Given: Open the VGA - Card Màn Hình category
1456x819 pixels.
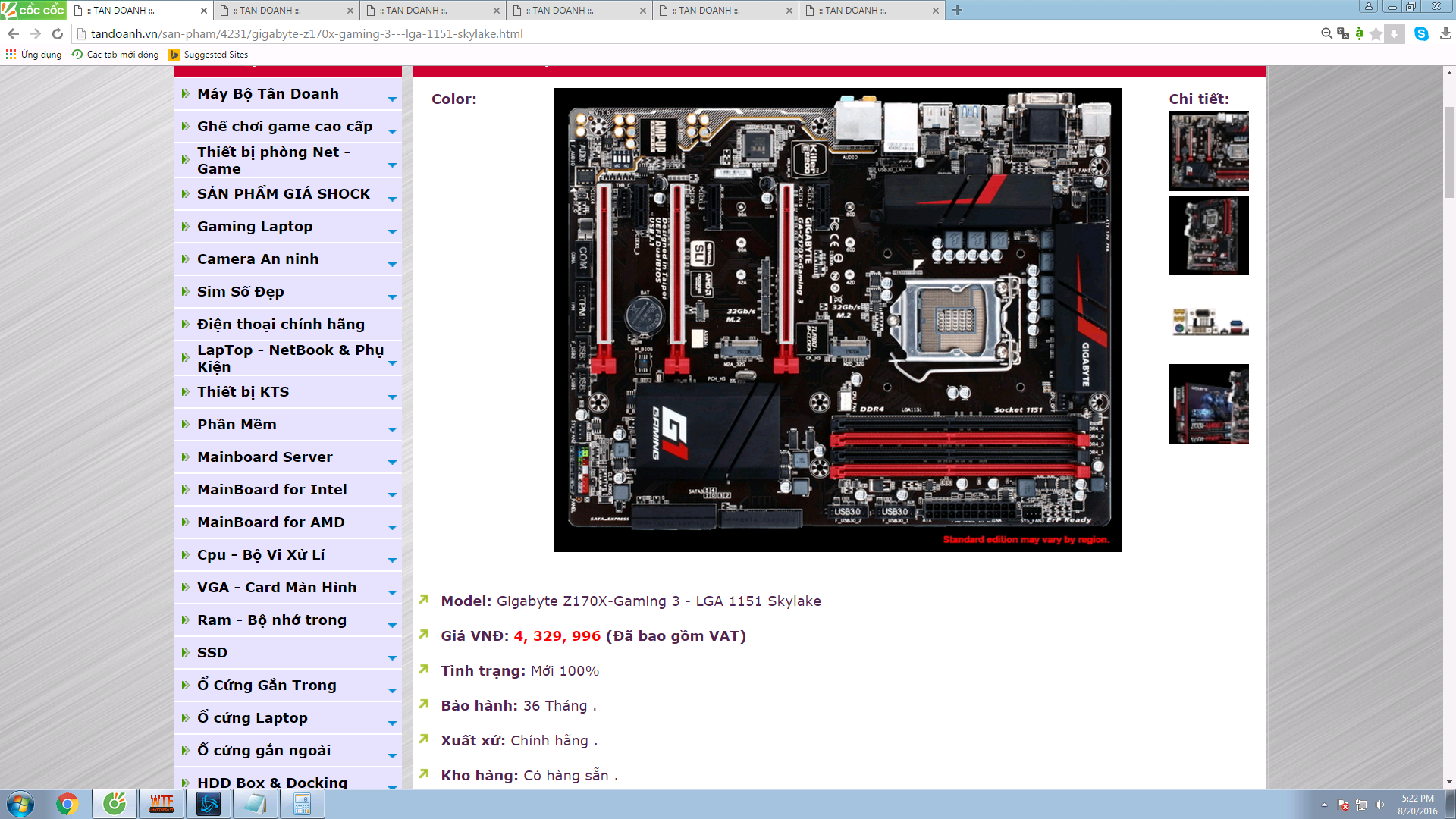Looking at the screenshot, I should [x=277, y=588].
